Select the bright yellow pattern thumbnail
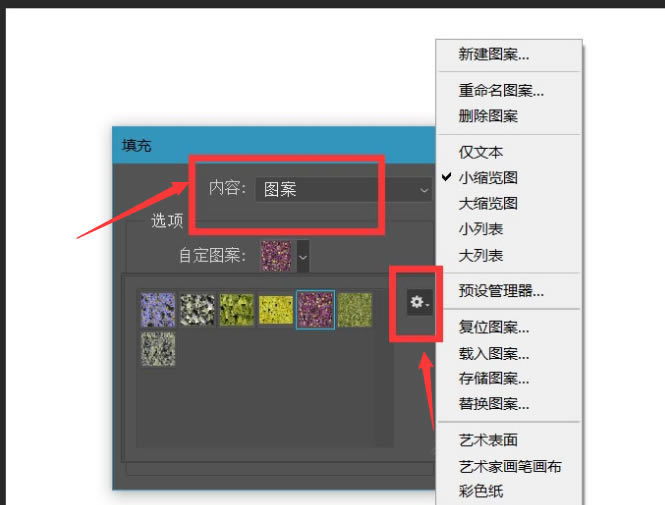Screen dimensions: 665x505 276,310
